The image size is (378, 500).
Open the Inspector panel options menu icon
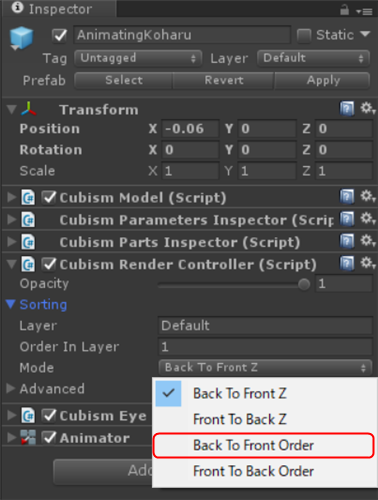364,12
